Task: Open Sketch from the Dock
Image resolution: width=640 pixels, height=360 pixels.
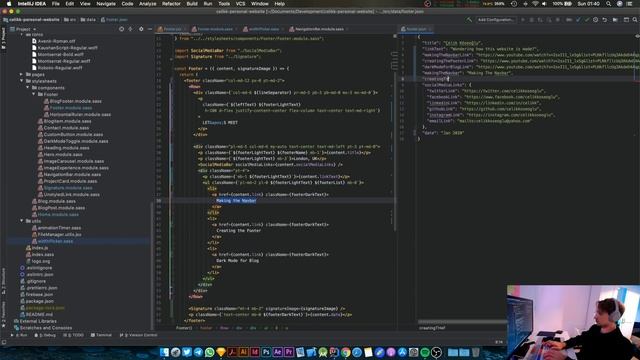Action: click(x=221, y=352)
